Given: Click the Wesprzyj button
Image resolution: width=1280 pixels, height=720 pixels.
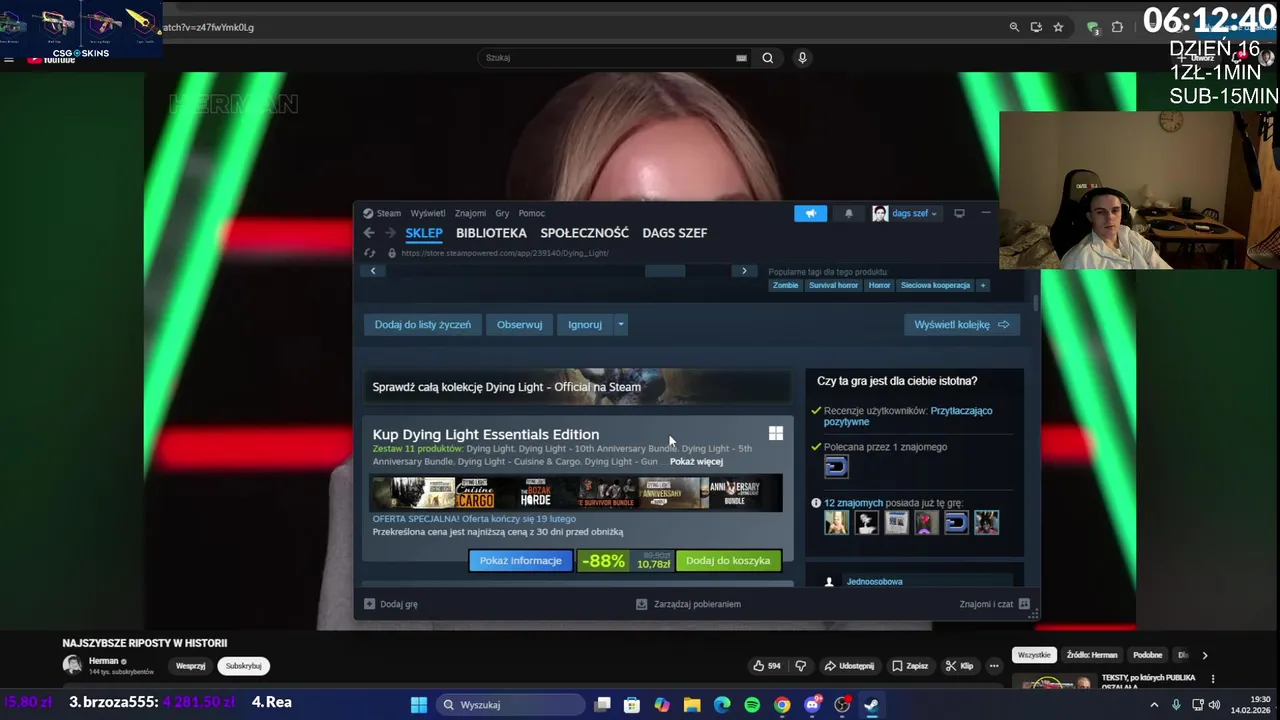Looking at the screenshot, I should click(191, 666).
